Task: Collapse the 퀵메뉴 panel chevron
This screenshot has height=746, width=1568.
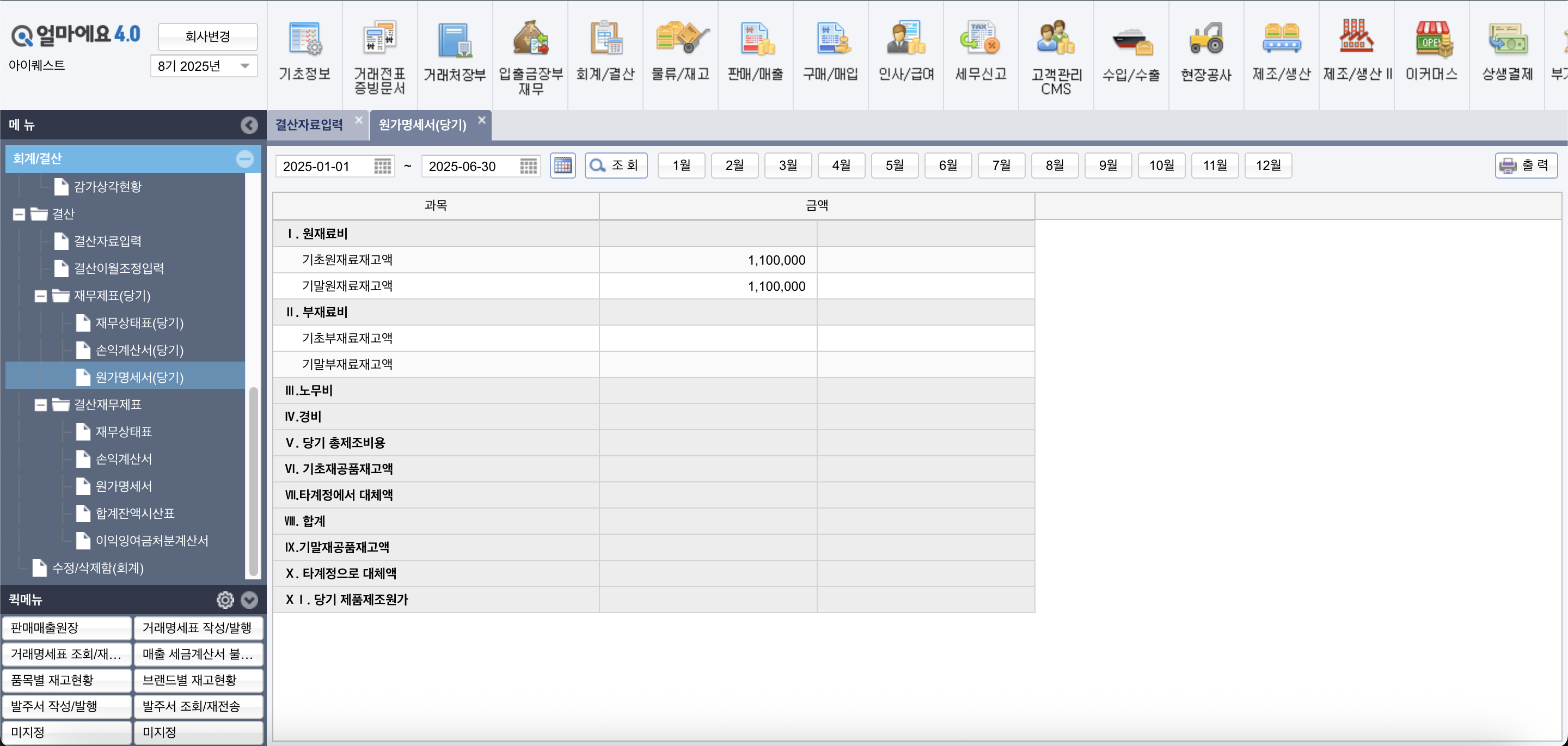Action: pyautogui.click(x=249, y=600)
